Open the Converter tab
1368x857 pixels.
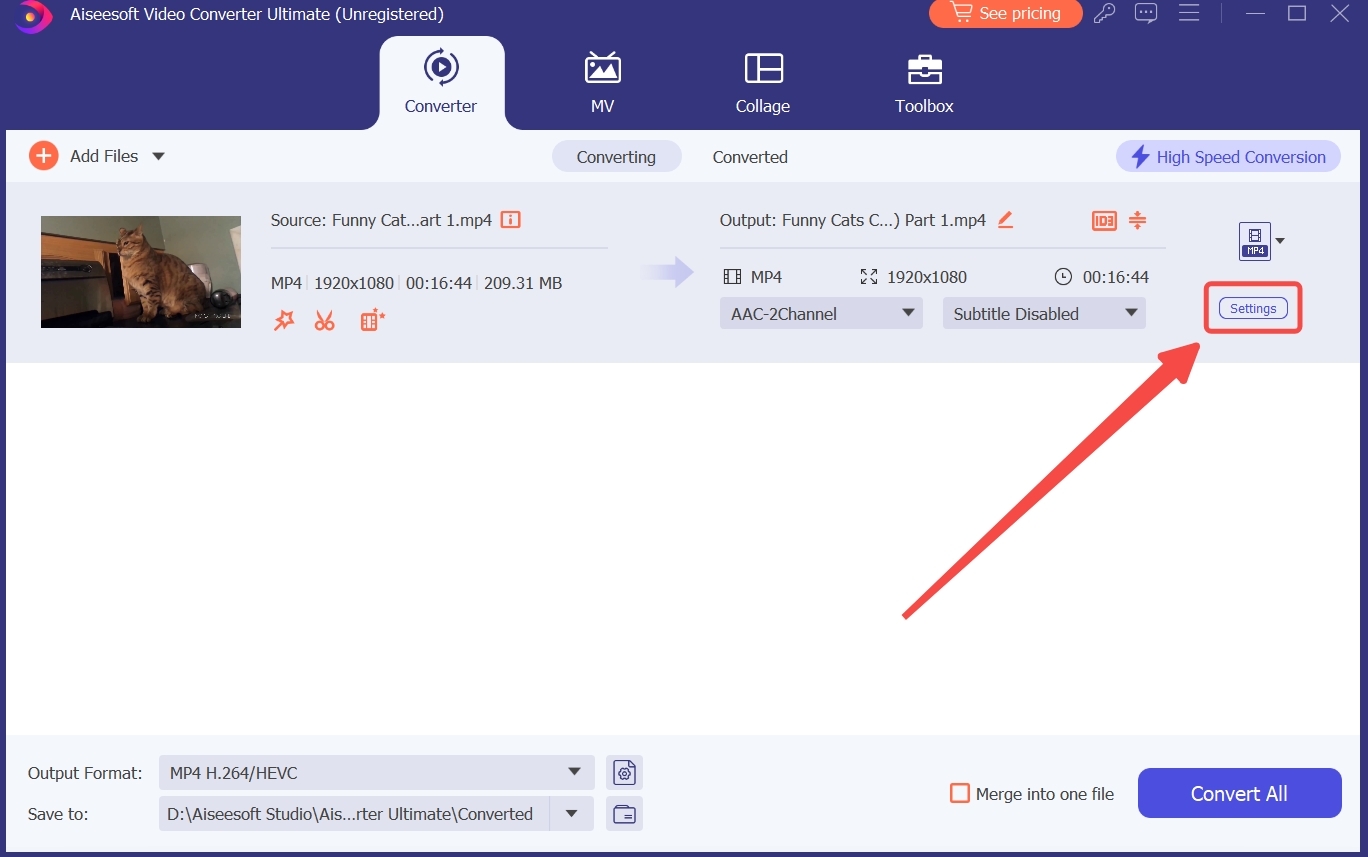(441, 83)
